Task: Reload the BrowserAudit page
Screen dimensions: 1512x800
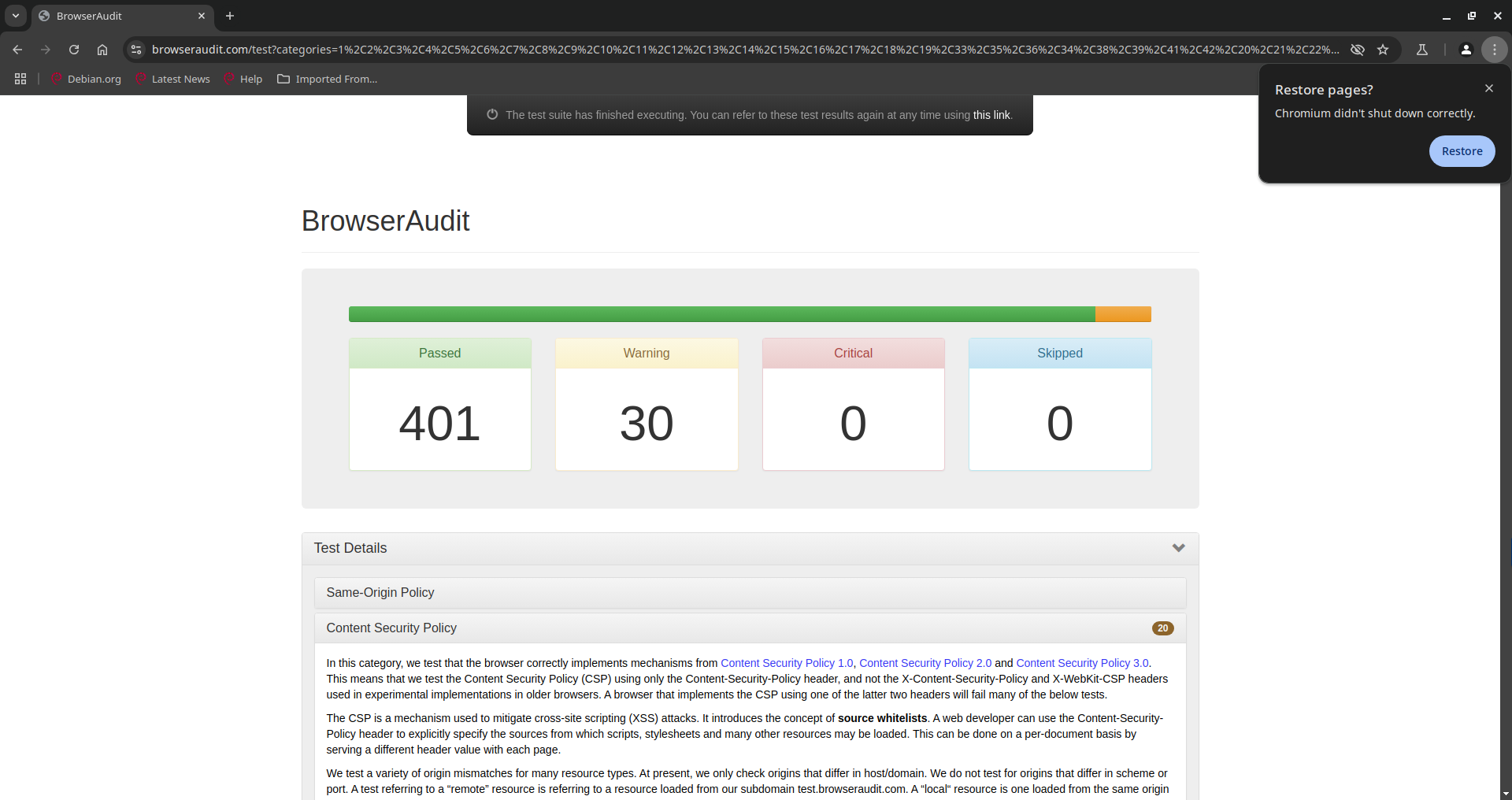Action: click(x=74, y=50)
